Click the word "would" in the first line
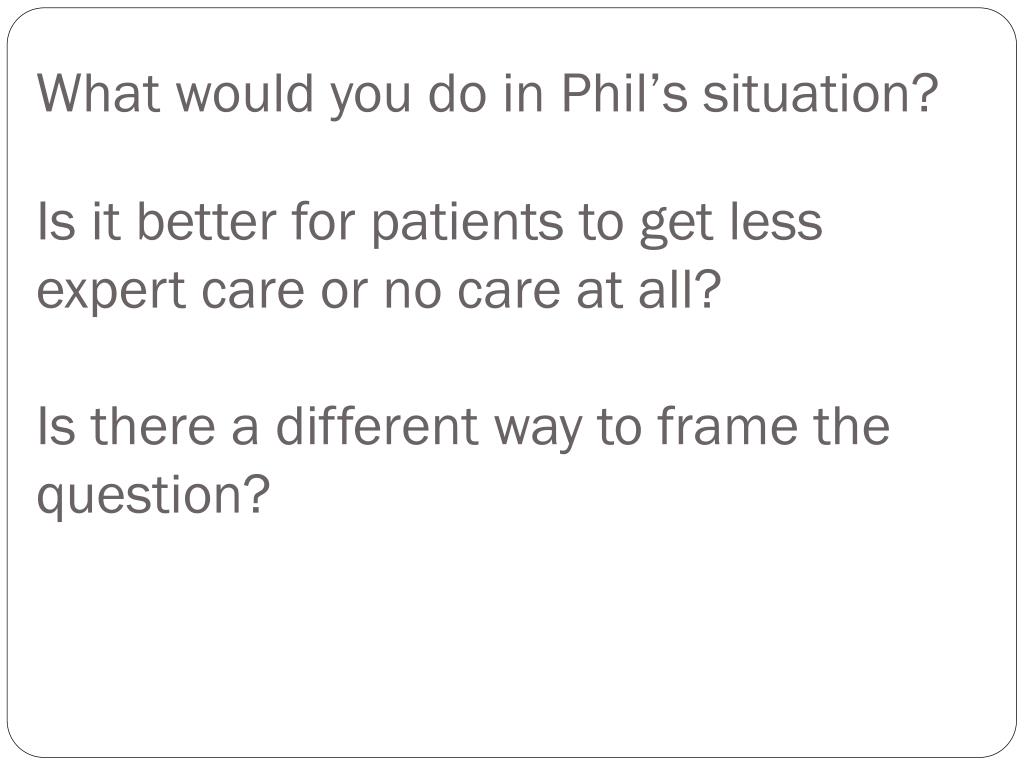 (x=246, y=93)
